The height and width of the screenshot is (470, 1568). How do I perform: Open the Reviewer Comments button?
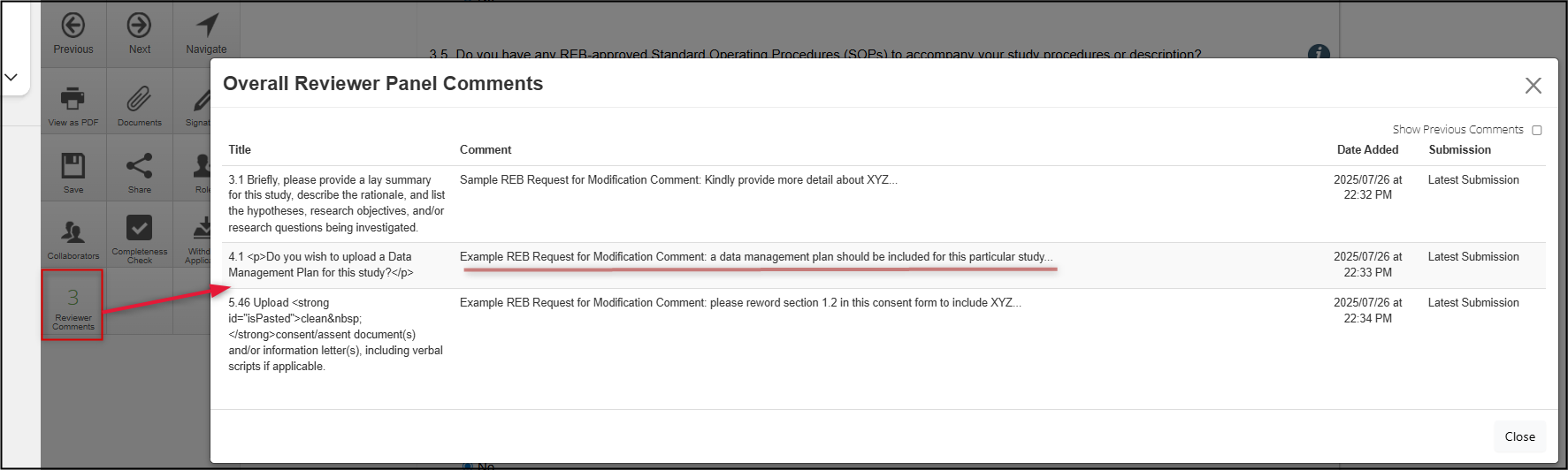(73, 305)
